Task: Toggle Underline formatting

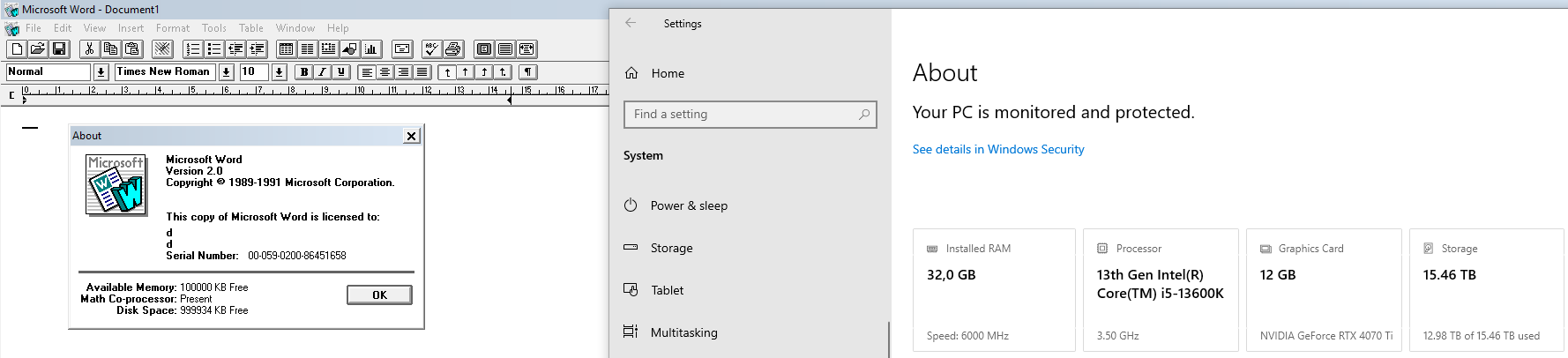Action: (x=341, y=72)
